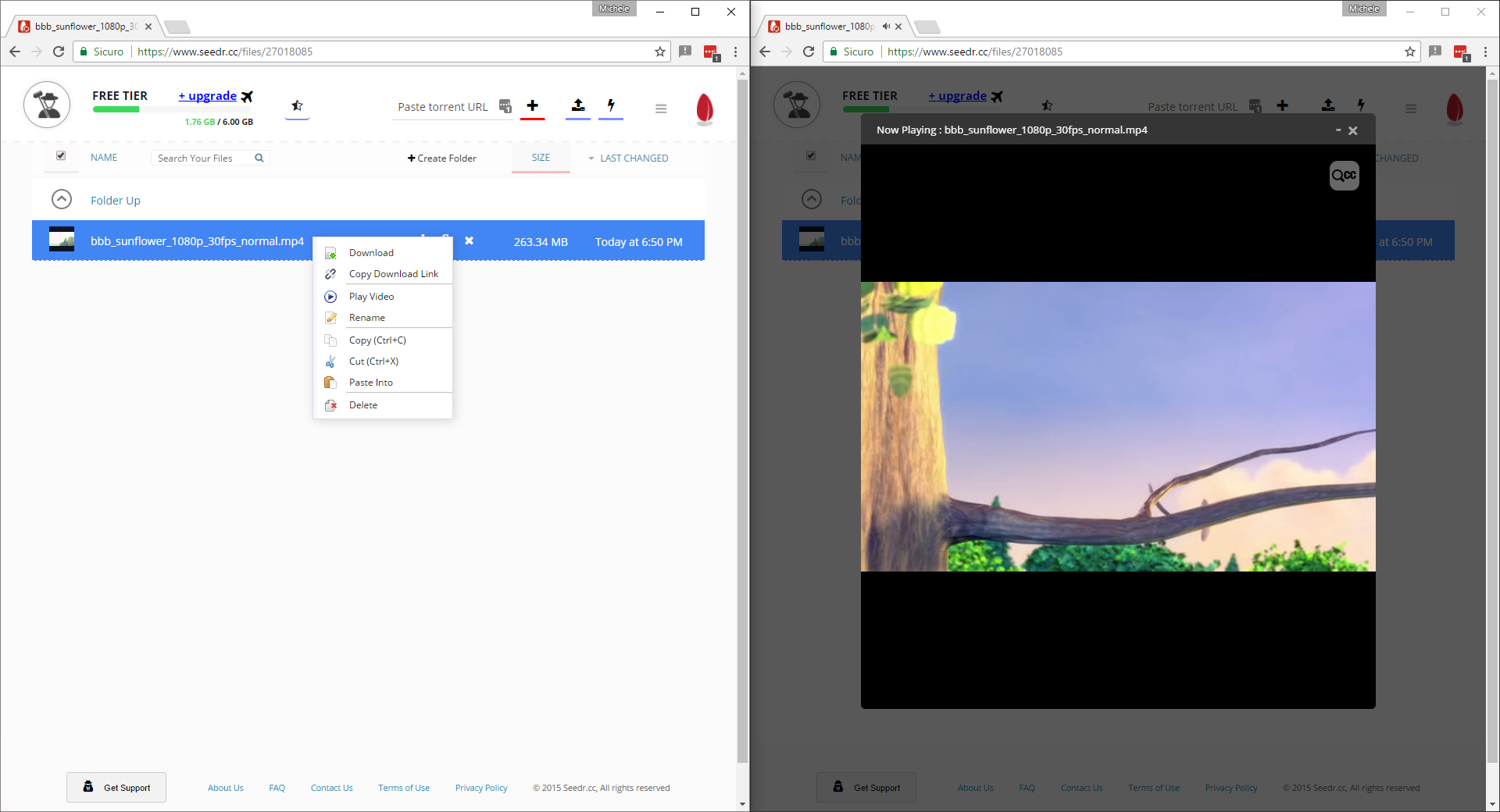Image resolution: width=1500 pixels, height=812 pixels.
Task: Click the Michele profile button in left window
Action: (x=614, y=9)
